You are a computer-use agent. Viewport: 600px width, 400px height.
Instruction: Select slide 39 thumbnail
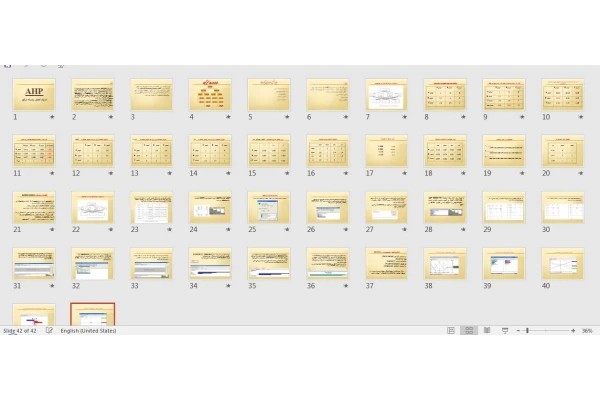[x=504, y=263]
